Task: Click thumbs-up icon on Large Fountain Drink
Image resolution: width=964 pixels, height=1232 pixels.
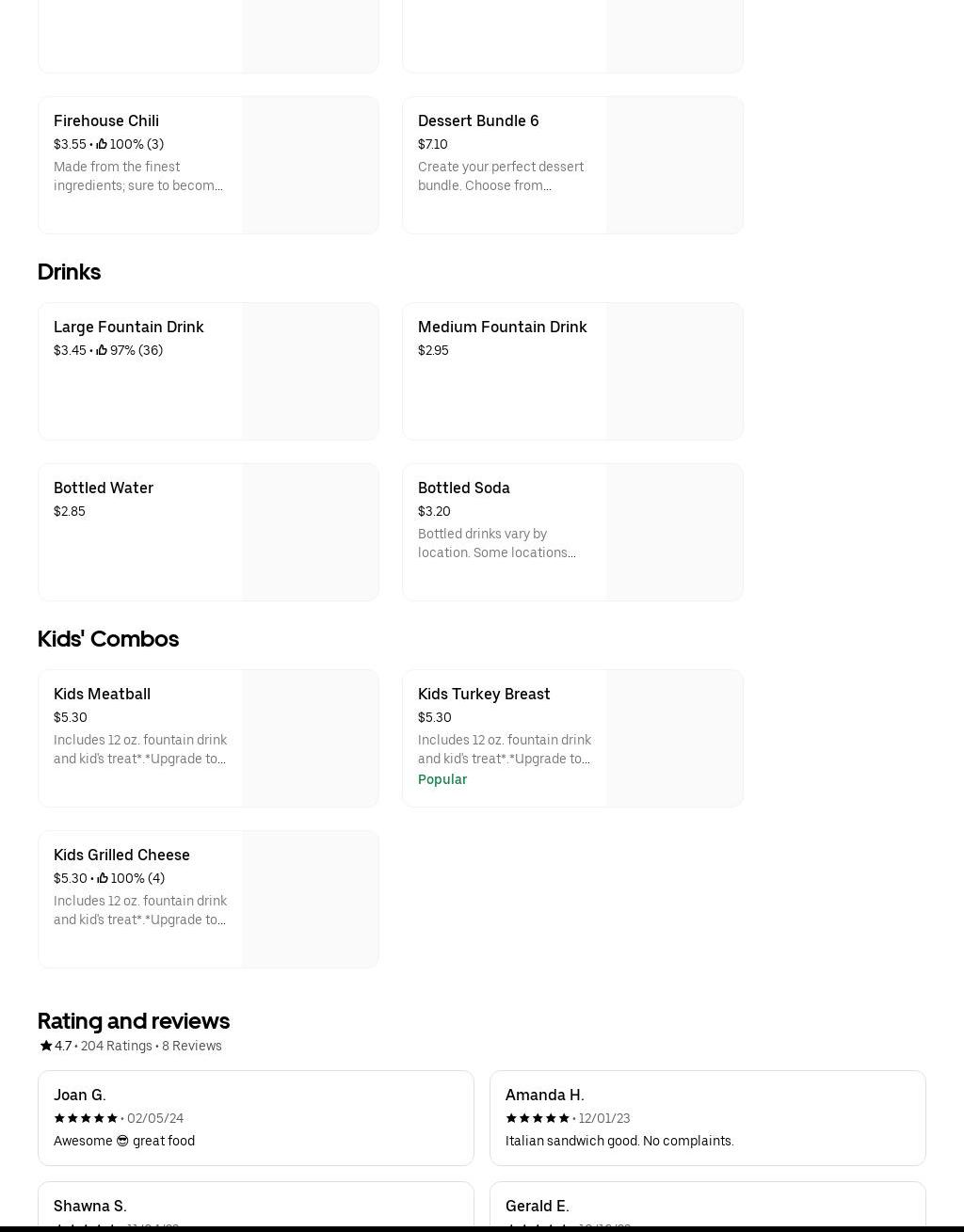Action: click(x=102, y=350)
